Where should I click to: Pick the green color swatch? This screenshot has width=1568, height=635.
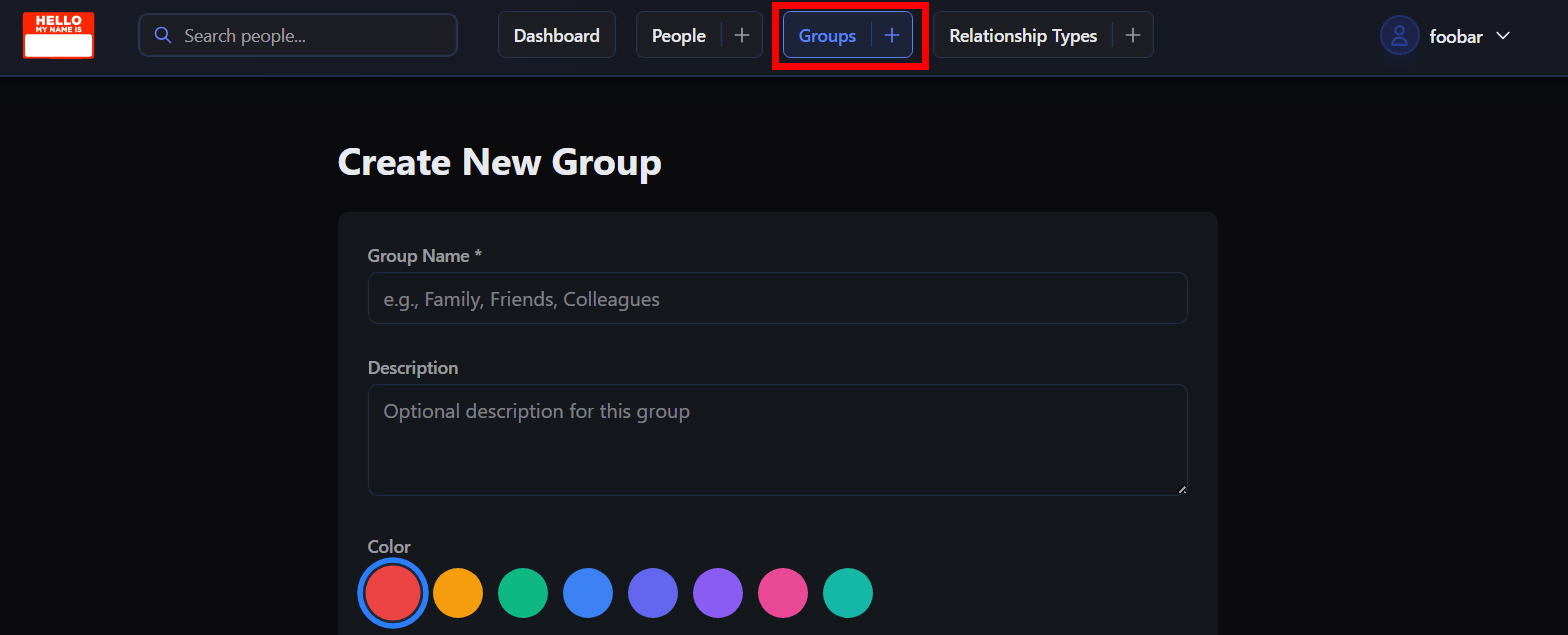pos(523,593)
